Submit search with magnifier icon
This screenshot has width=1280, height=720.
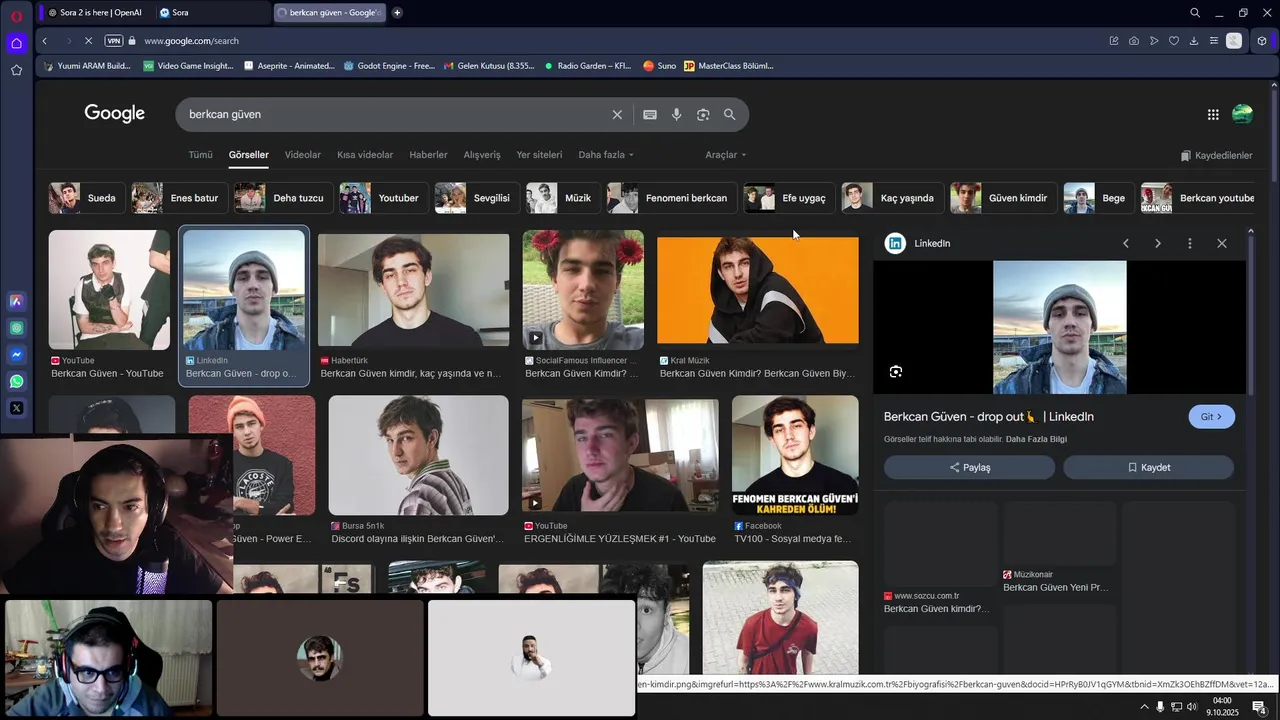tap(730, 115)
